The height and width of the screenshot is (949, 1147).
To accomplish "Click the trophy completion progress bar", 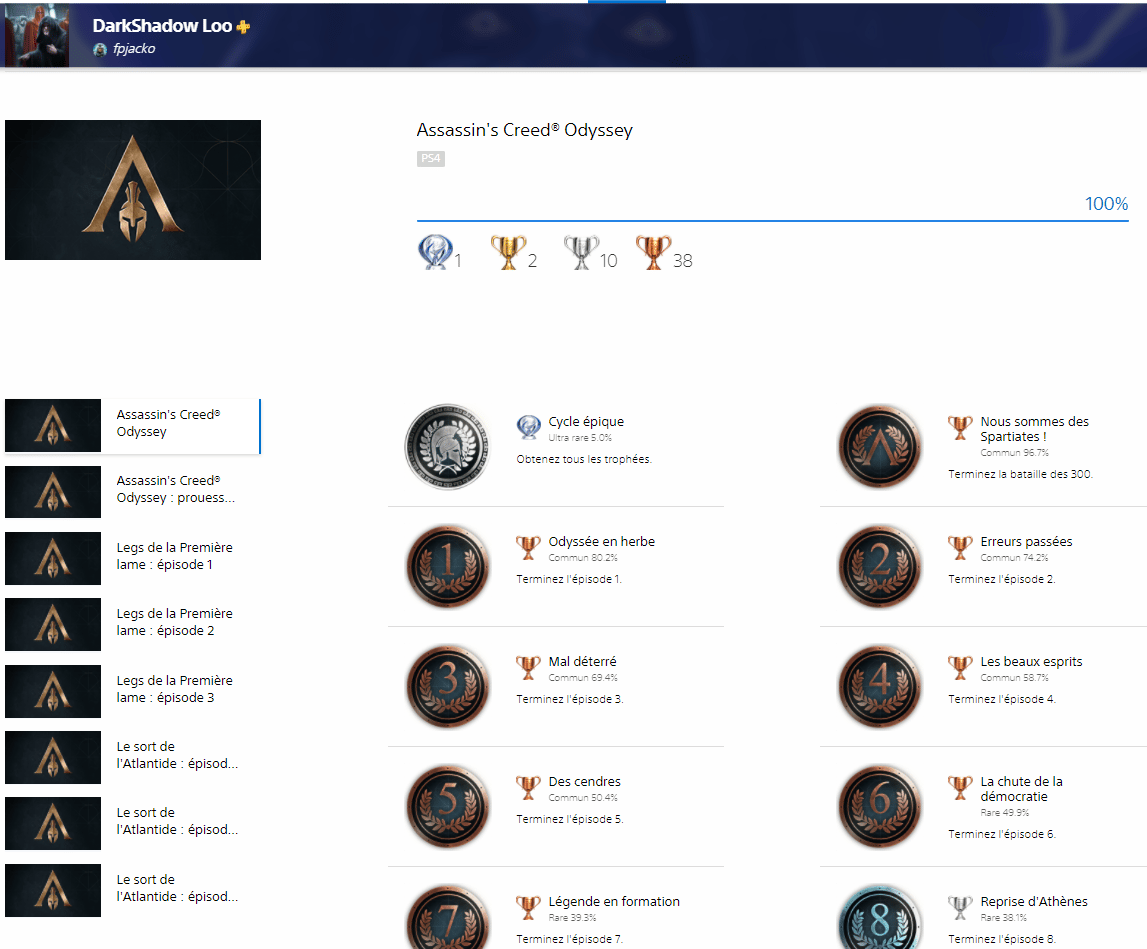I will [772, 220].
